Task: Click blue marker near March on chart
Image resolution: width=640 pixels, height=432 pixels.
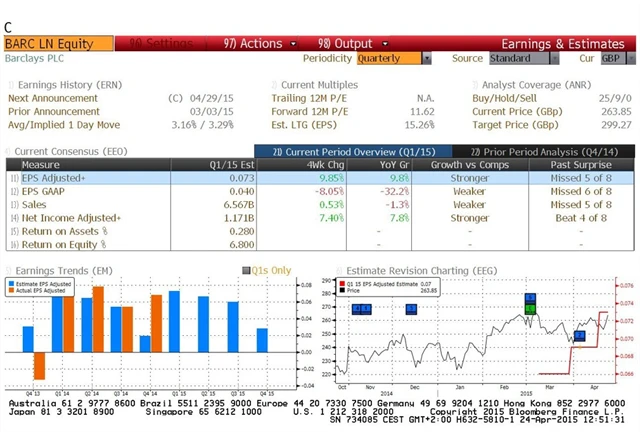Action: coord(578,336)
